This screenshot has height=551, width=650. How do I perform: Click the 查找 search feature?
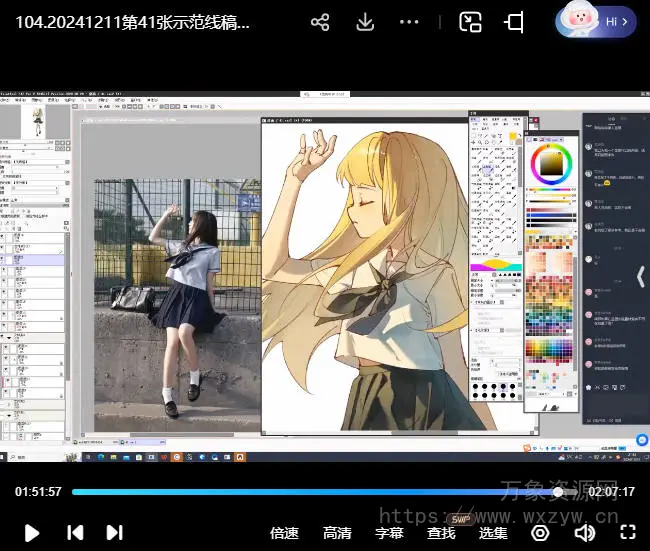pyautogui.click(x=441, y=533)
